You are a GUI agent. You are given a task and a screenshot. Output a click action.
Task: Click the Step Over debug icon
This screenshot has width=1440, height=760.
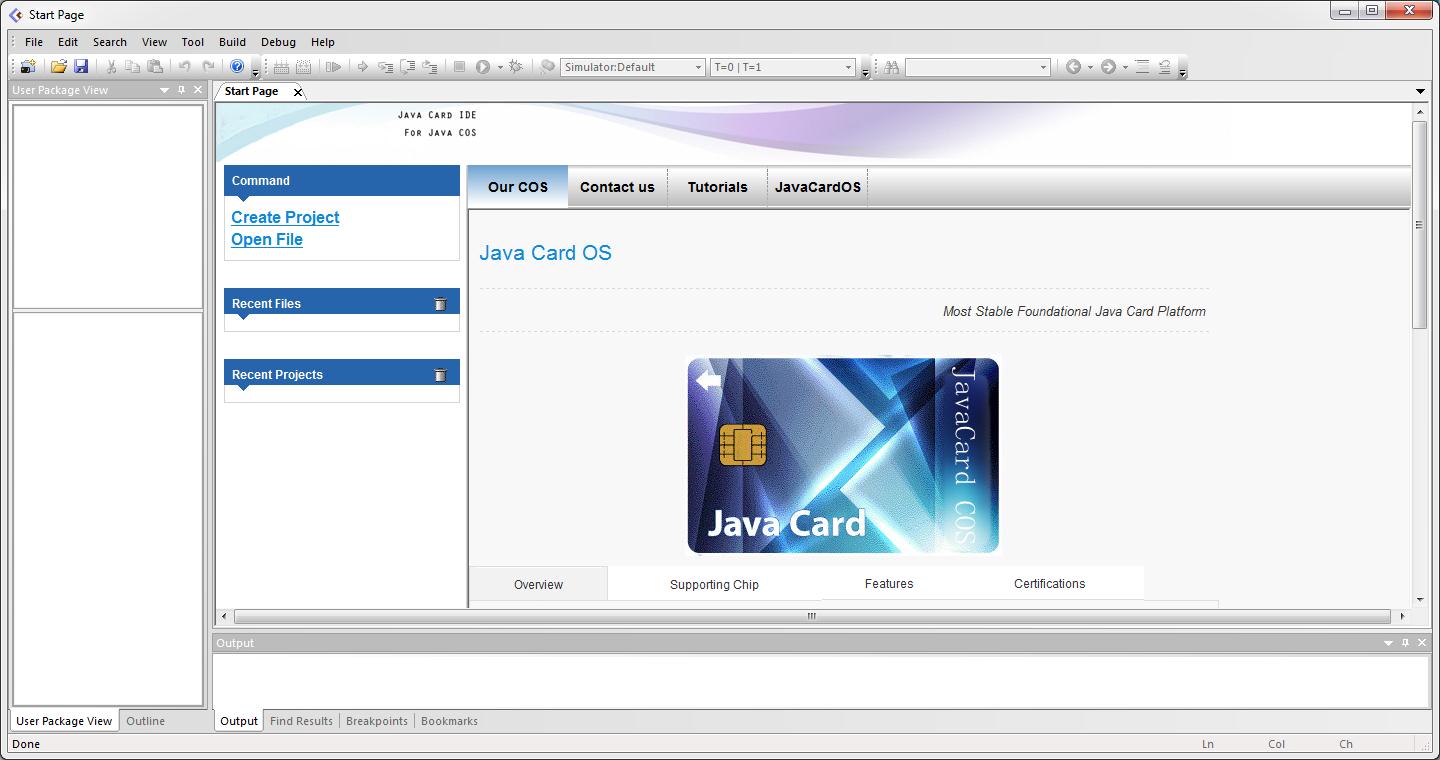[407, 67]
